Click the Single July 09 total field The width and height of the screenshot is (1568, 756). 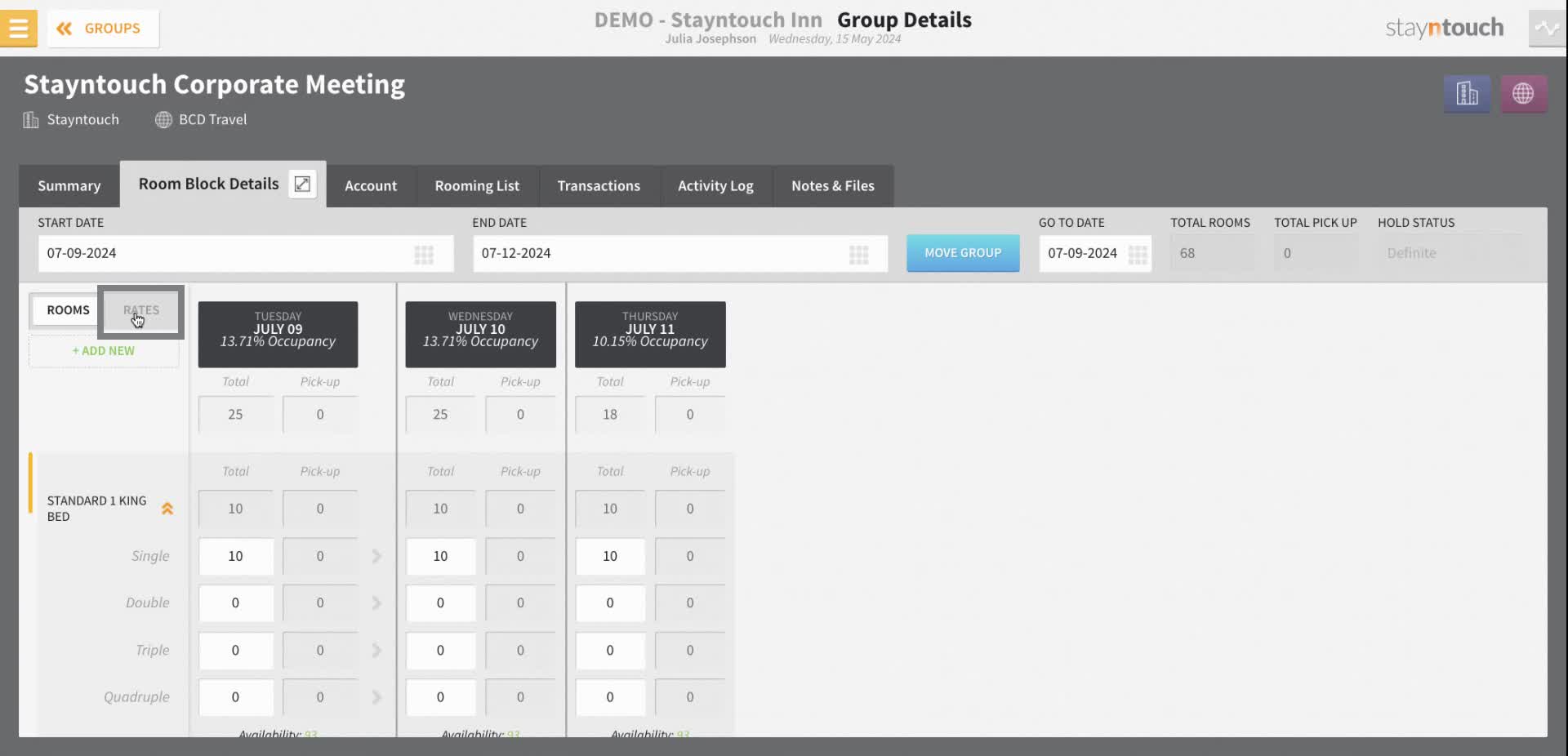pyautogui.click(x=235, y=557)
